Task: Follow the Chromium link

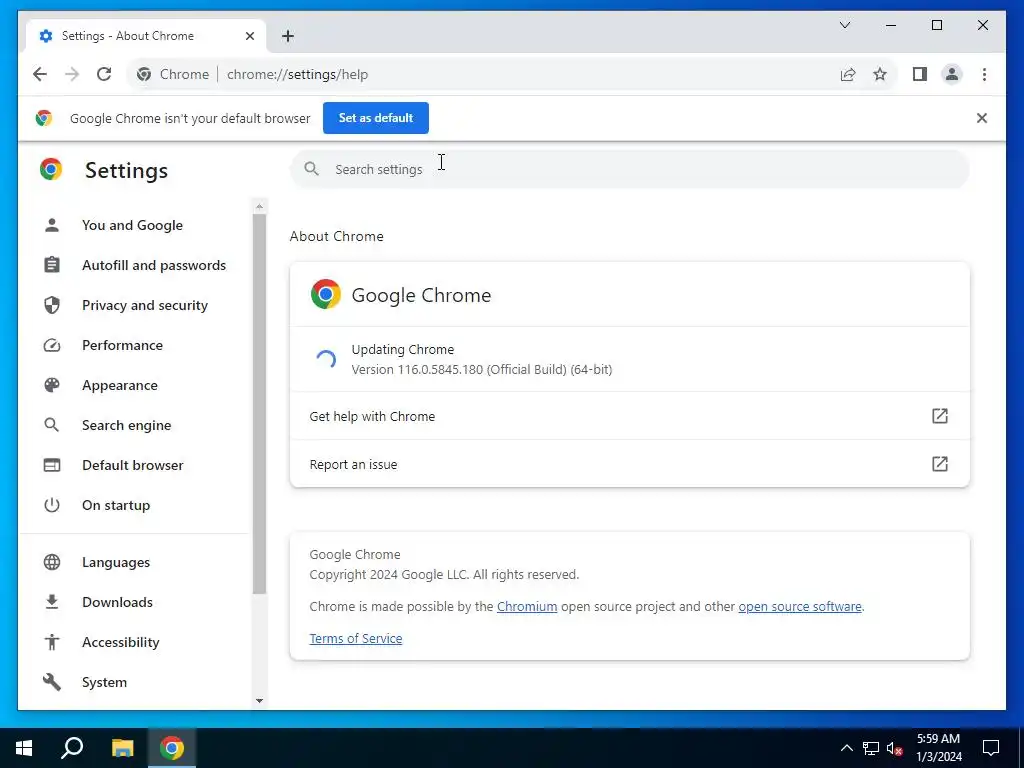Action: coord(527,607)
